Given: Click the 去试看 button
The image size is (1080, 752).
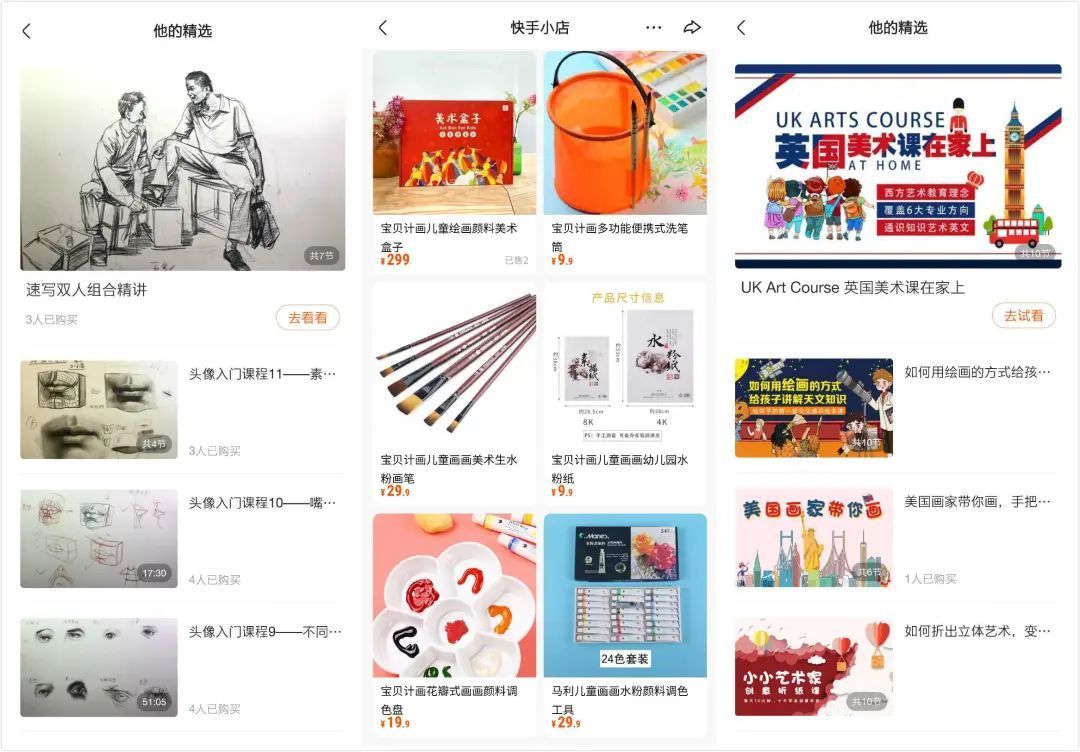Looking at the screenshot, I should point(1024,315).
